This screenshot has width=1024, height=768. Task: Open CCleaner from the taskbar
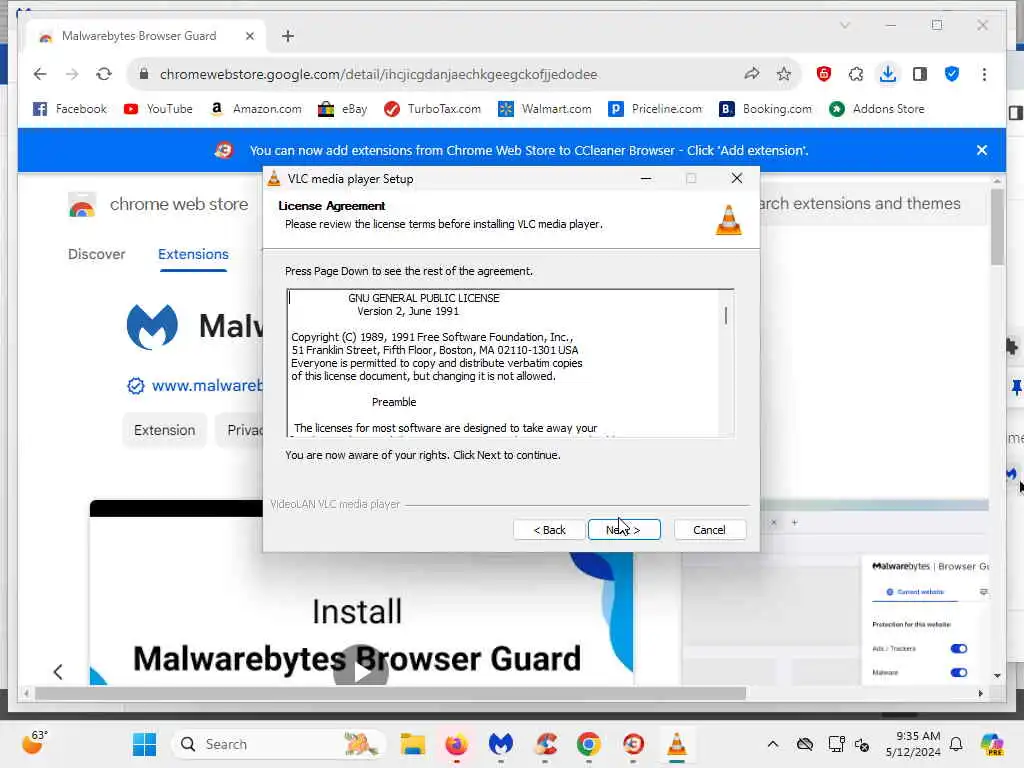click(545, 744)
